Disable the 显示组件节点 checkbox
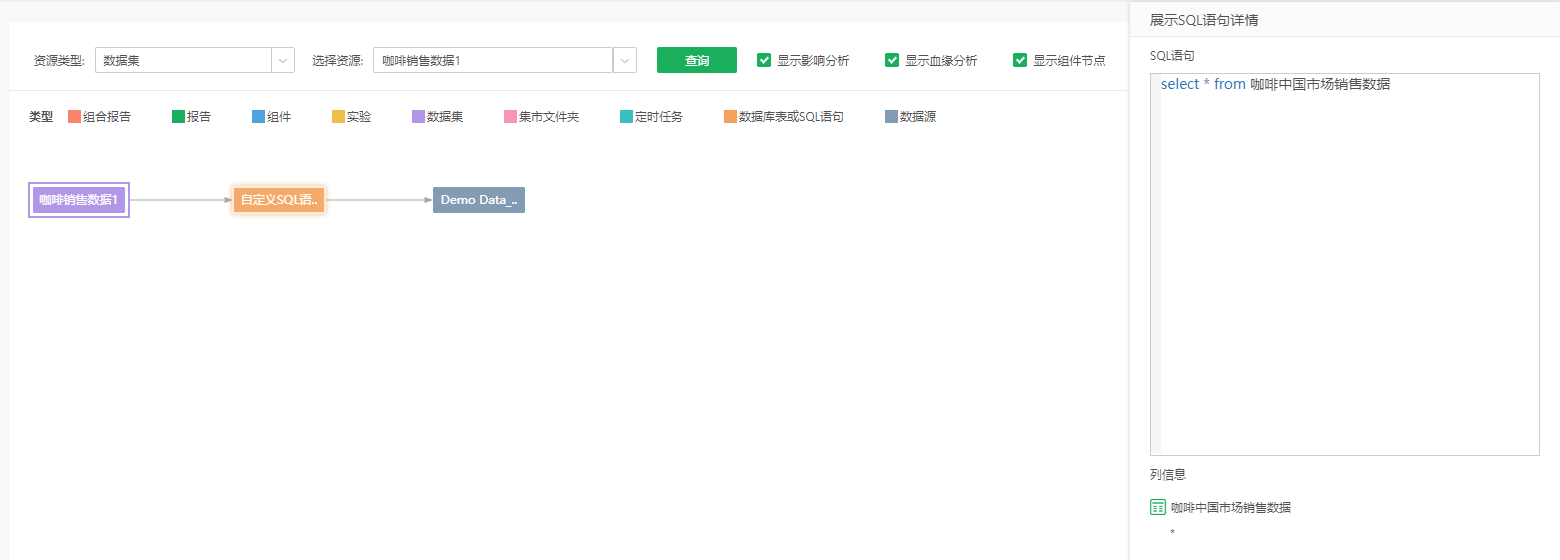This screenshot has width=1560, height=560. [x=1020, y=60]
